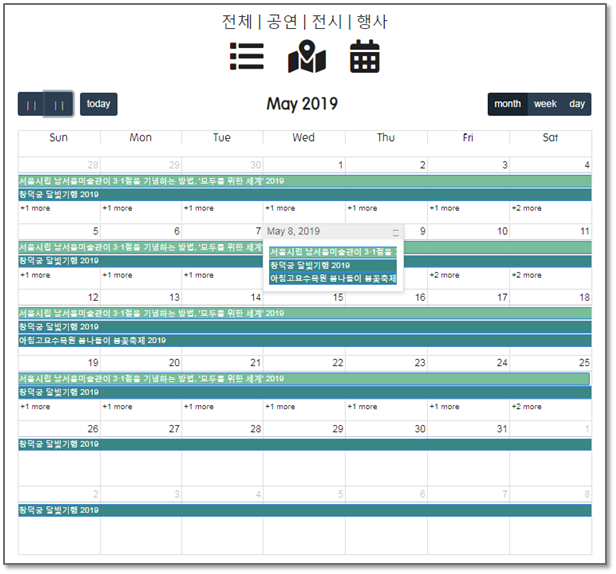
Task: Filter by 전체 category
Action: (237, 22)
